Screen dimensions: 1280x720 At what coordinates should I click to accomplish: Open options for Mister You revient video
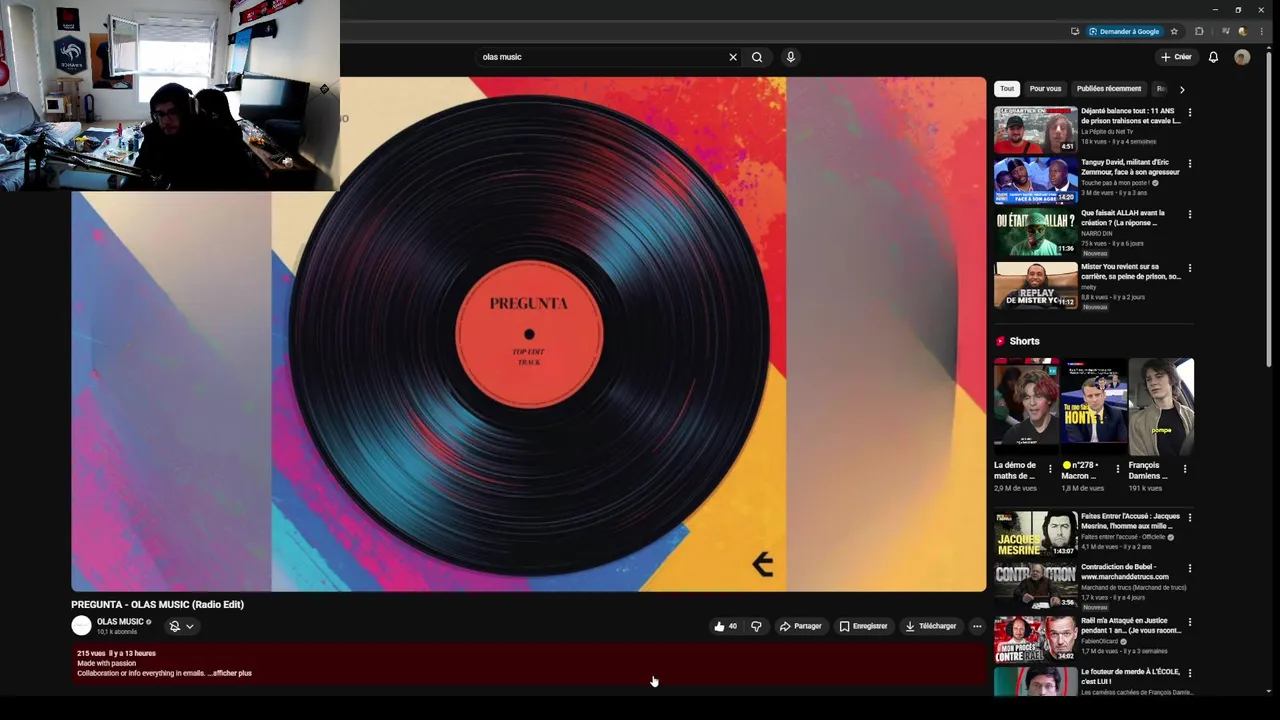(x=1190, y=268)
